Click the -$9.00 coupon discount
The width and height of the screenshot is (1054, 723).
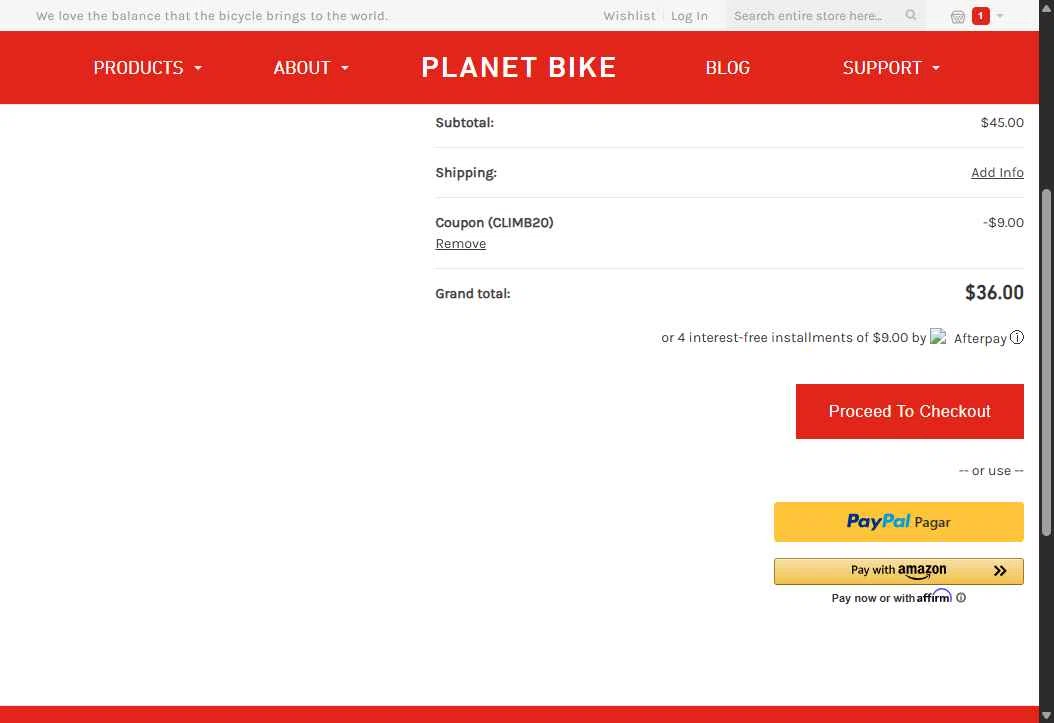(1003, 222)
